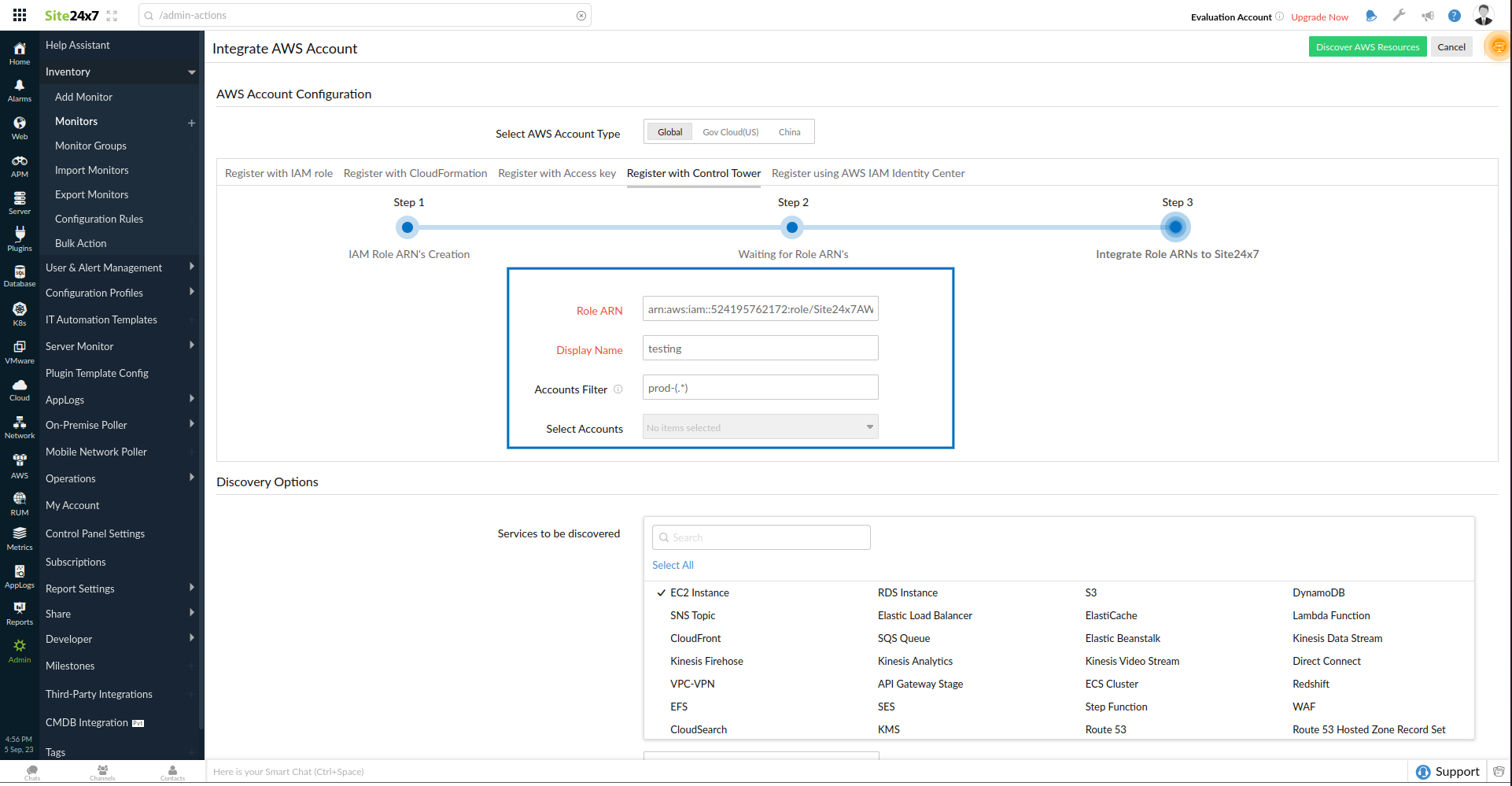Select Elastic Load Balancer service
This screenshot has height=786, width=1512.
925,615
